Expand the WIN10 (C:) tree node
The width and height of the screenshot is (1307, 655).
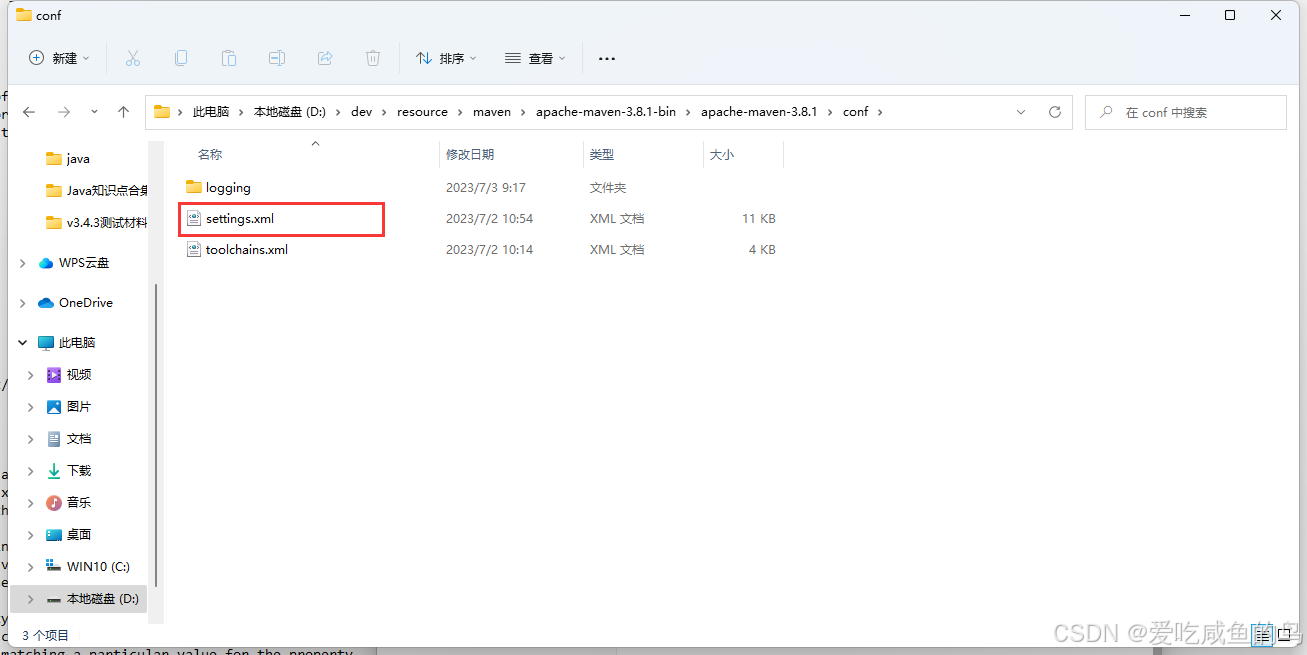tap(31, 567)
